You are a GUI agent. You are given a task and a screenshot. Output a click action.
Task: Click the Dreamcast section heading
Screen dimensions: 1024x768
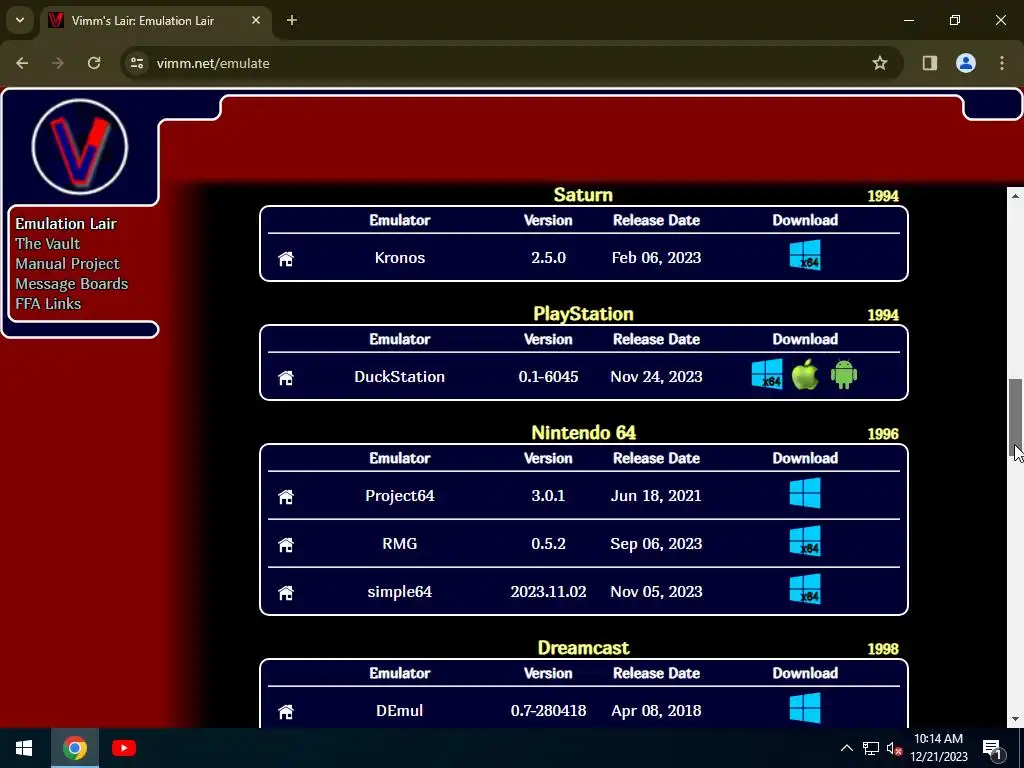(583, 648)
